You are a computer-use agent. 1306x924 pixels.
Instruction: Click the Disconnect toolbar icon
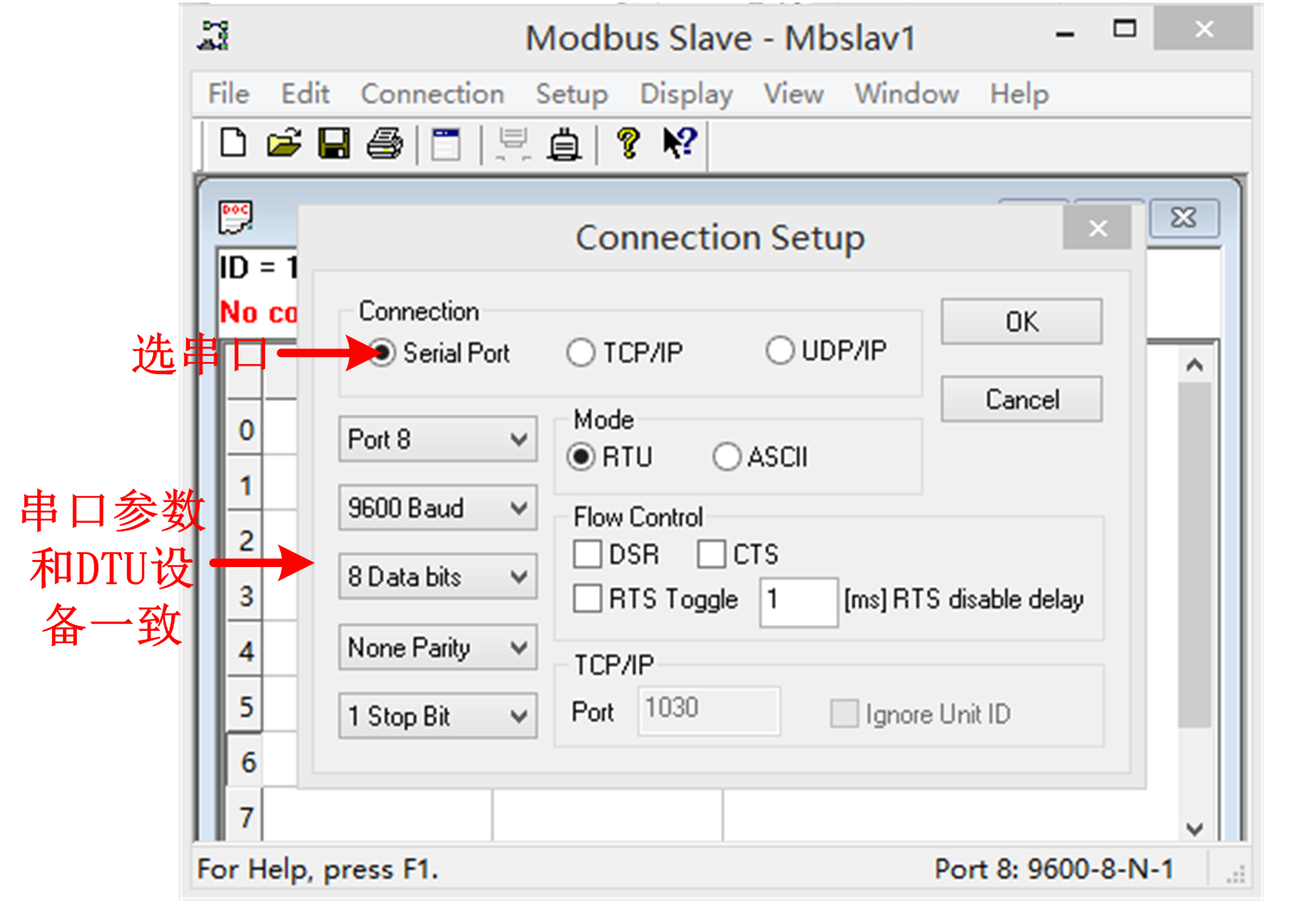point(564,143)
